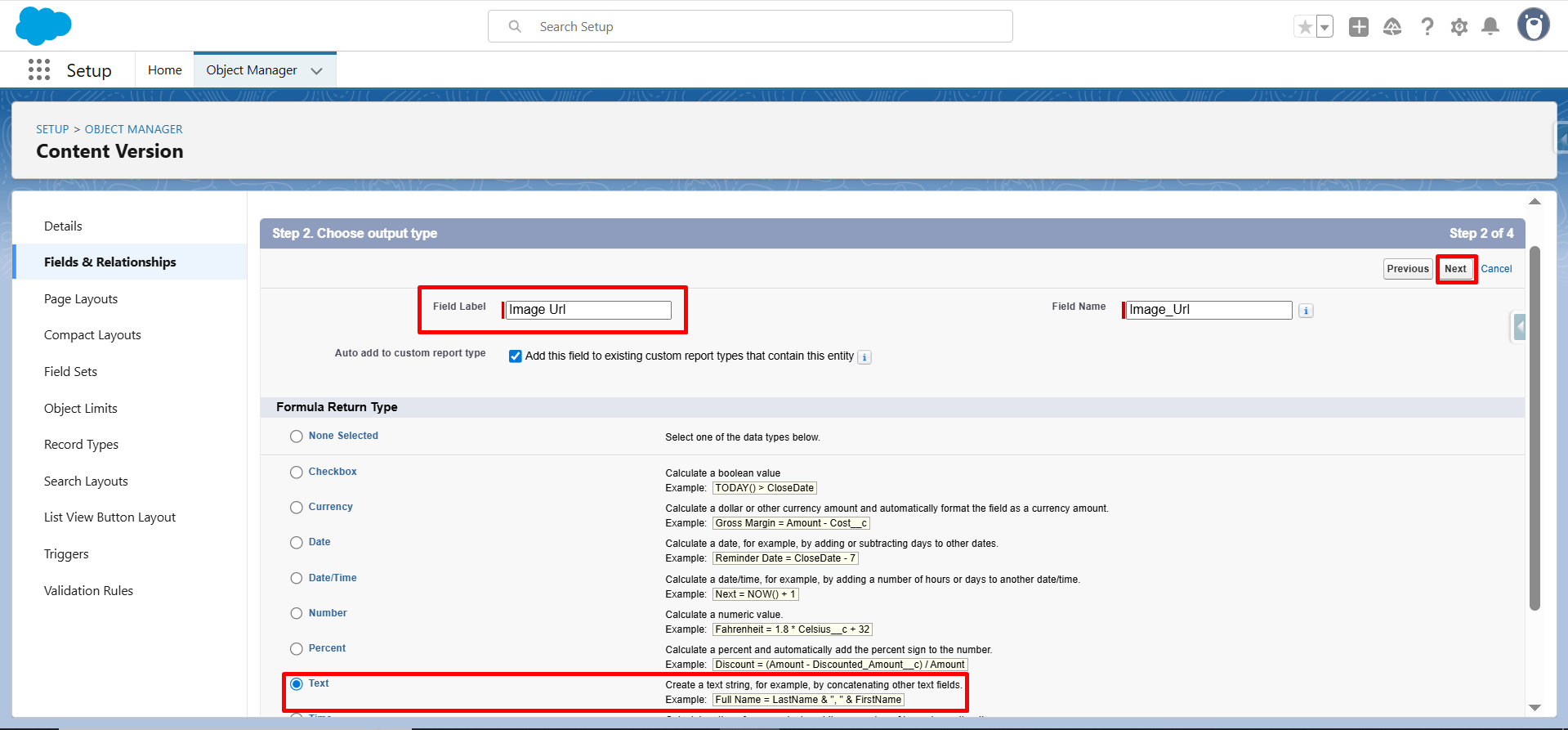
Task: Click the Cancel link
Action: (x=1496, y=269)
